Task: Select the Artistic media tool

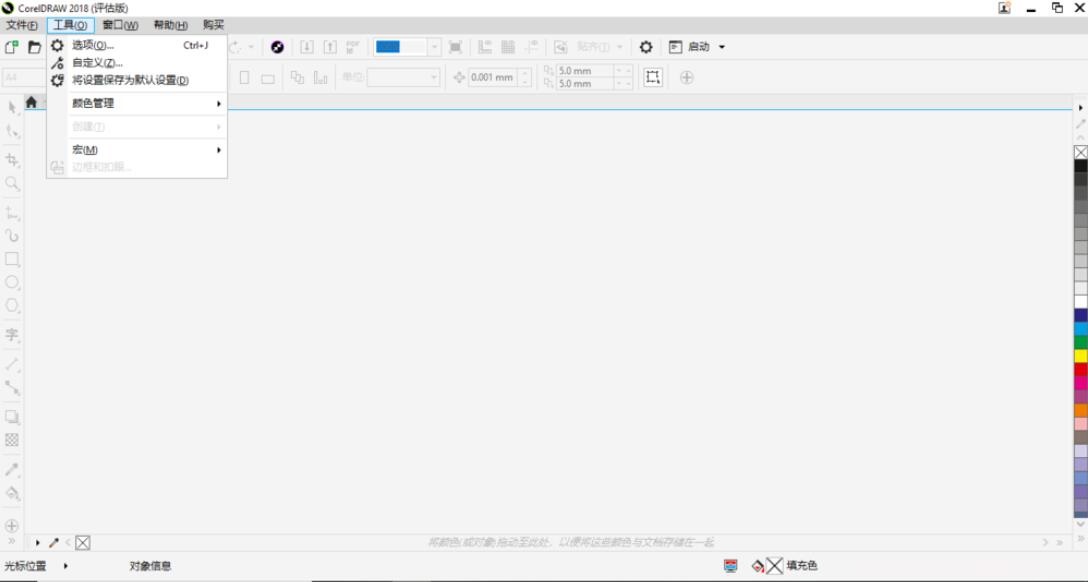Action: (12, 236)
